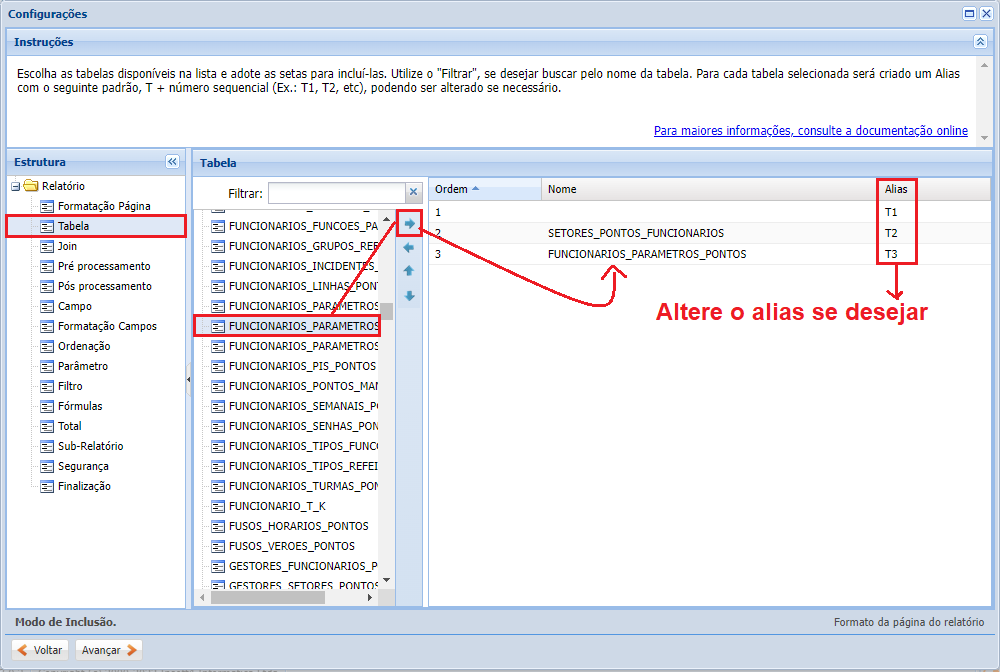Screen dimensions: 1000x672
Task: Click inside the Filtrar text field
Action: point(335,193)
